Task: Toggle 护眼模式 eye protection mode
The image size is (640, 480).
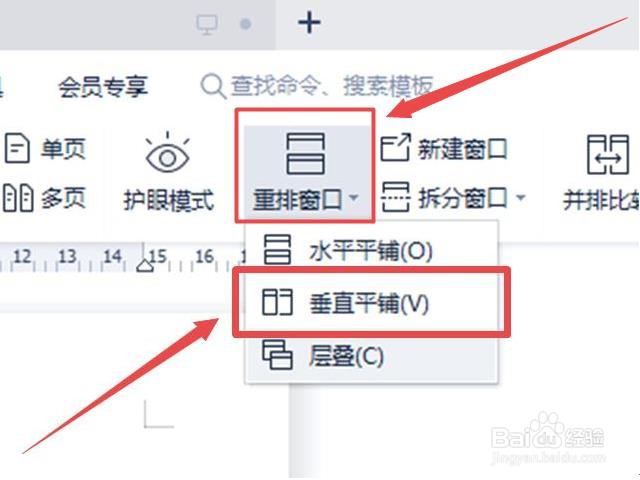Action: (168, 171)
